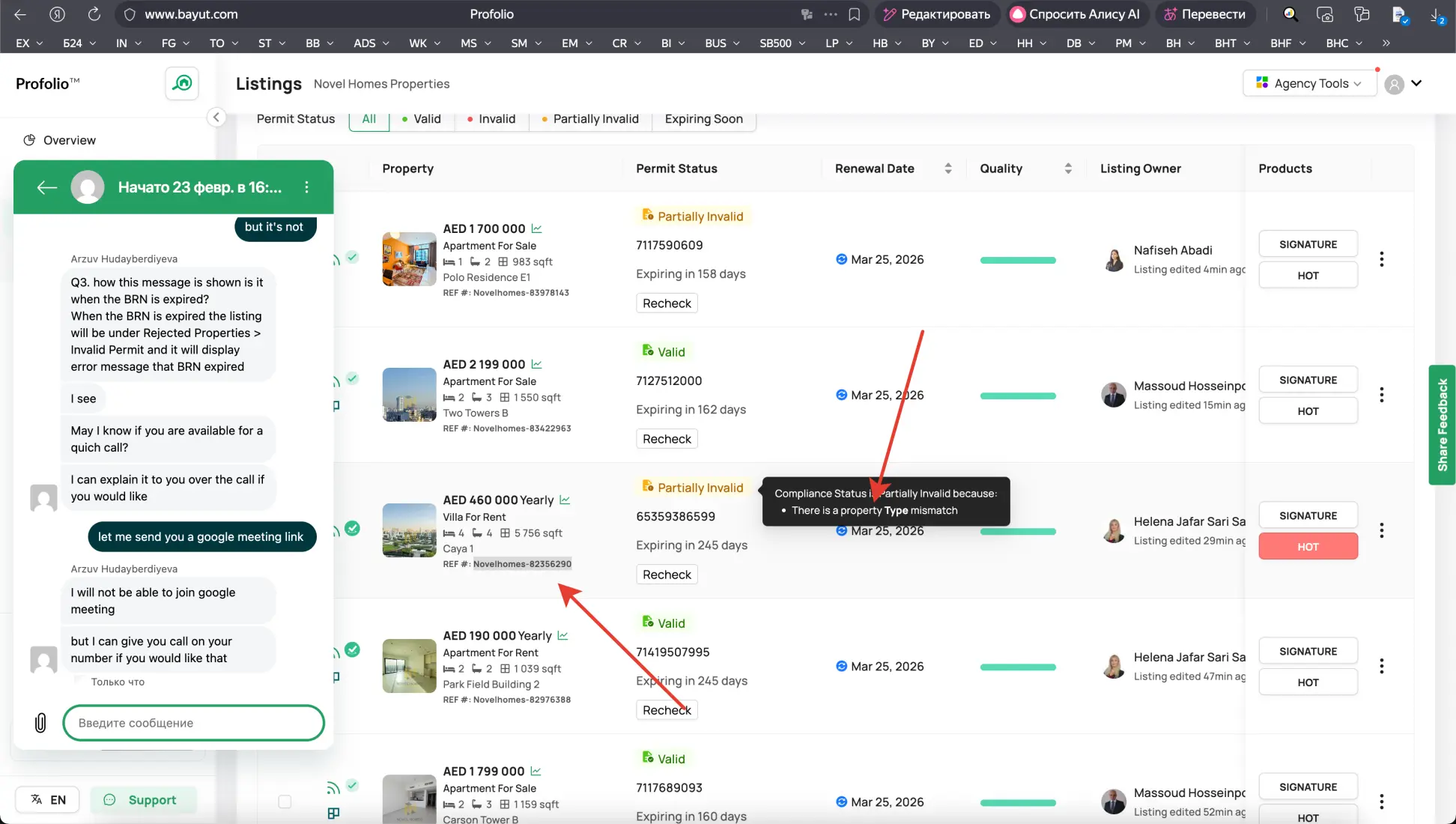Show Expiring Soon permits
1456x824 pixels.
(x=703, y=119)
